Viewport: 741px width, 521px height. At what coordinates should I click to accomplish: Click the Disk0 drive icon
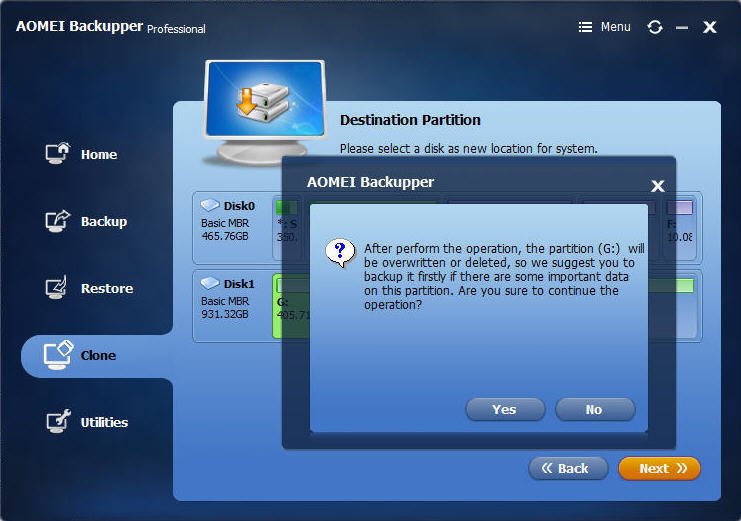[209, 205]
